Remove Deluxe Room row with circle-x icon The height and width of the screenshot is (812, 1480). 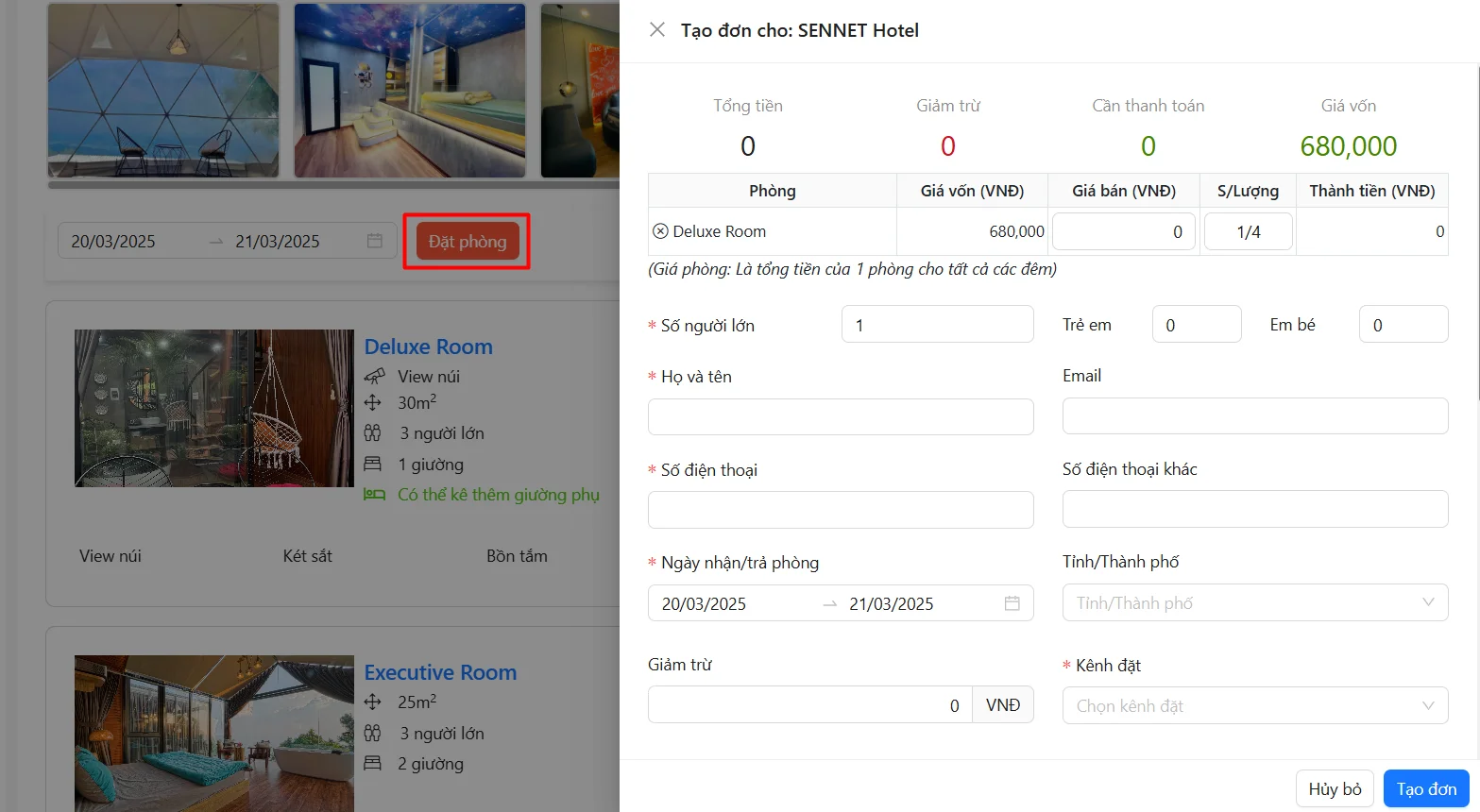coord(660,231)
